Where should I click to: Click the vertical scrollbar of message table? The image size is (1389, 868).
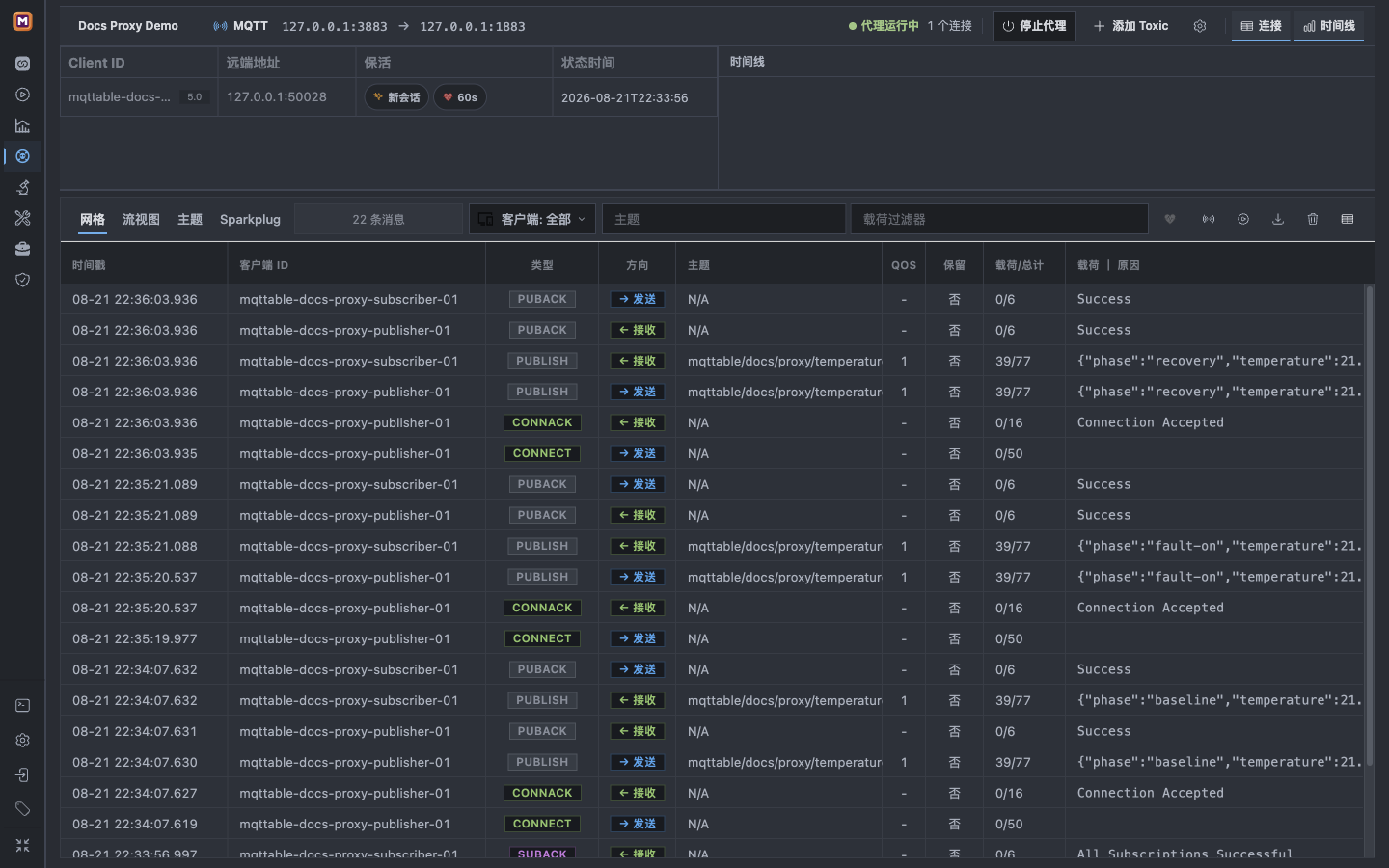[x=1369, y=526]
